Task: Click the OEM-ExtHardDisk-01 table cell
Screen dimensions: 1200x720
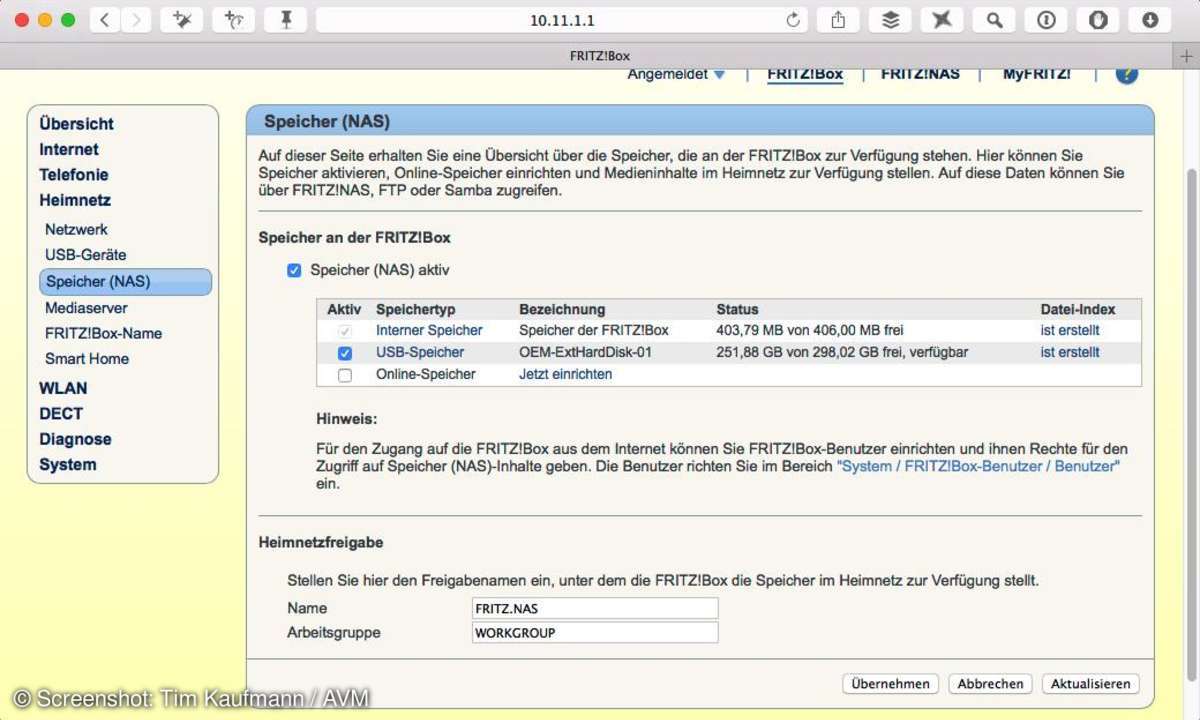Action: (585, 352)
